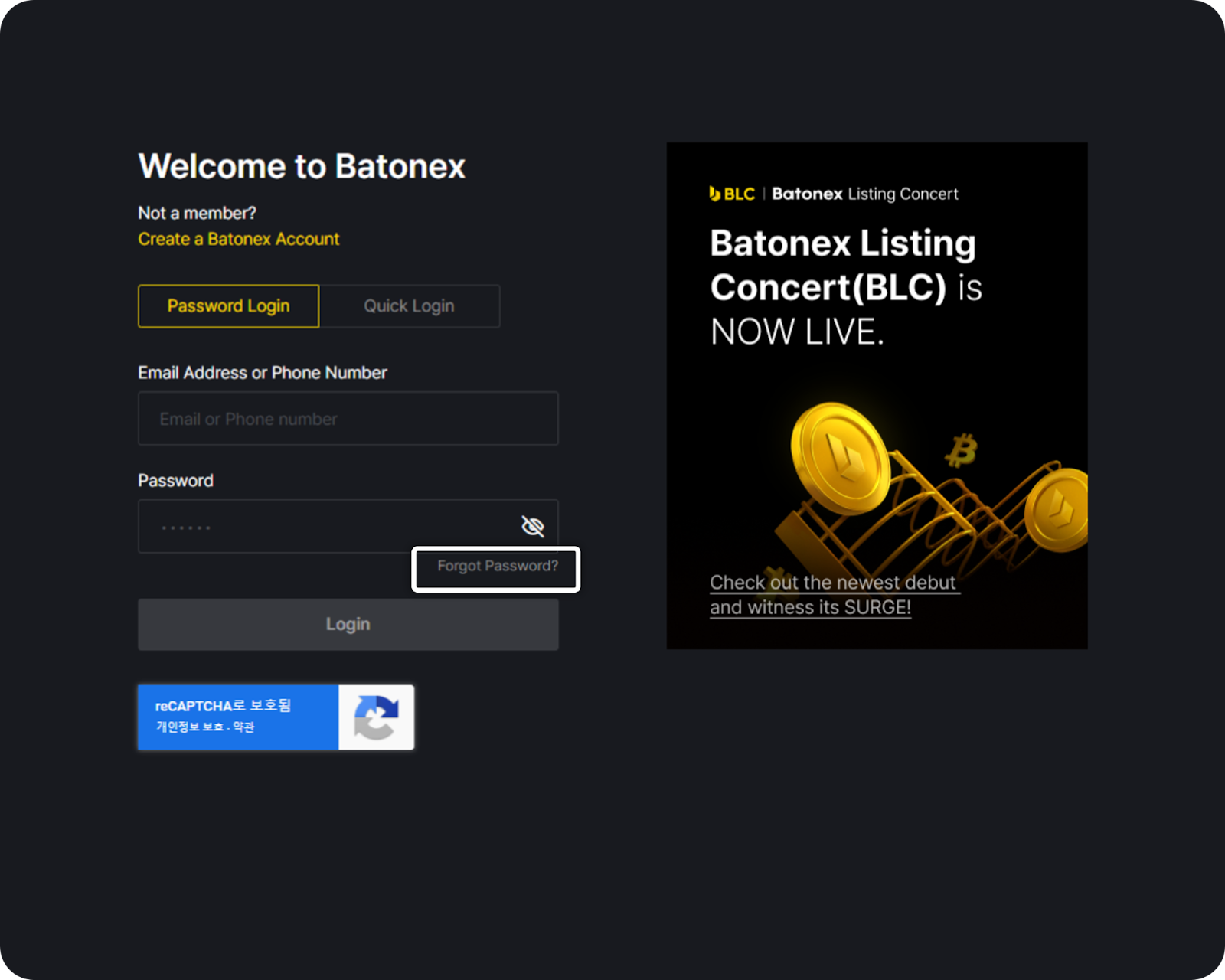
Task: Click the 'Not a member?' text
Action: [197, 213]
